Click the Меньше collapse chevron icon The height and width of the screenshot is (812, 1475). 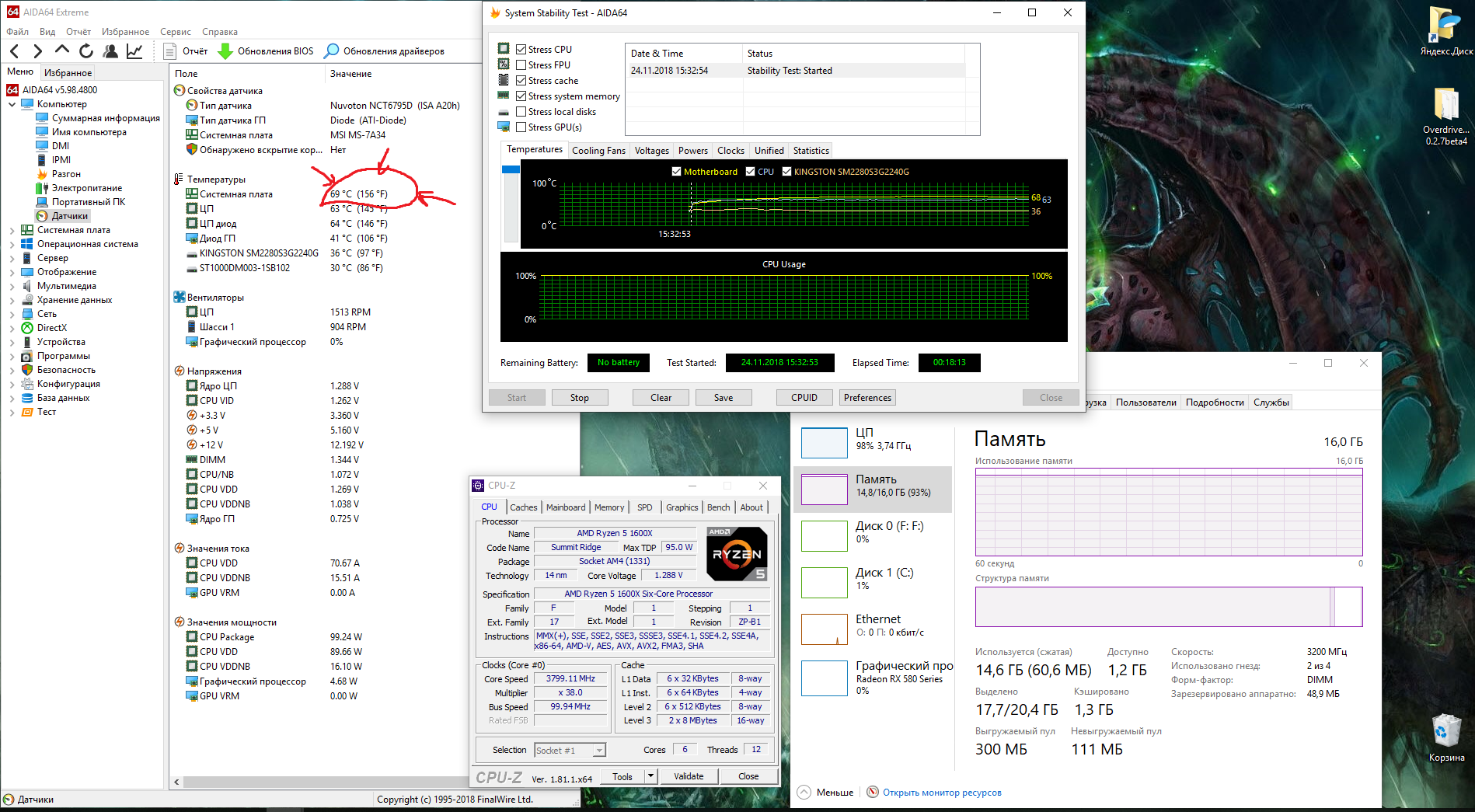coord(804,793)
